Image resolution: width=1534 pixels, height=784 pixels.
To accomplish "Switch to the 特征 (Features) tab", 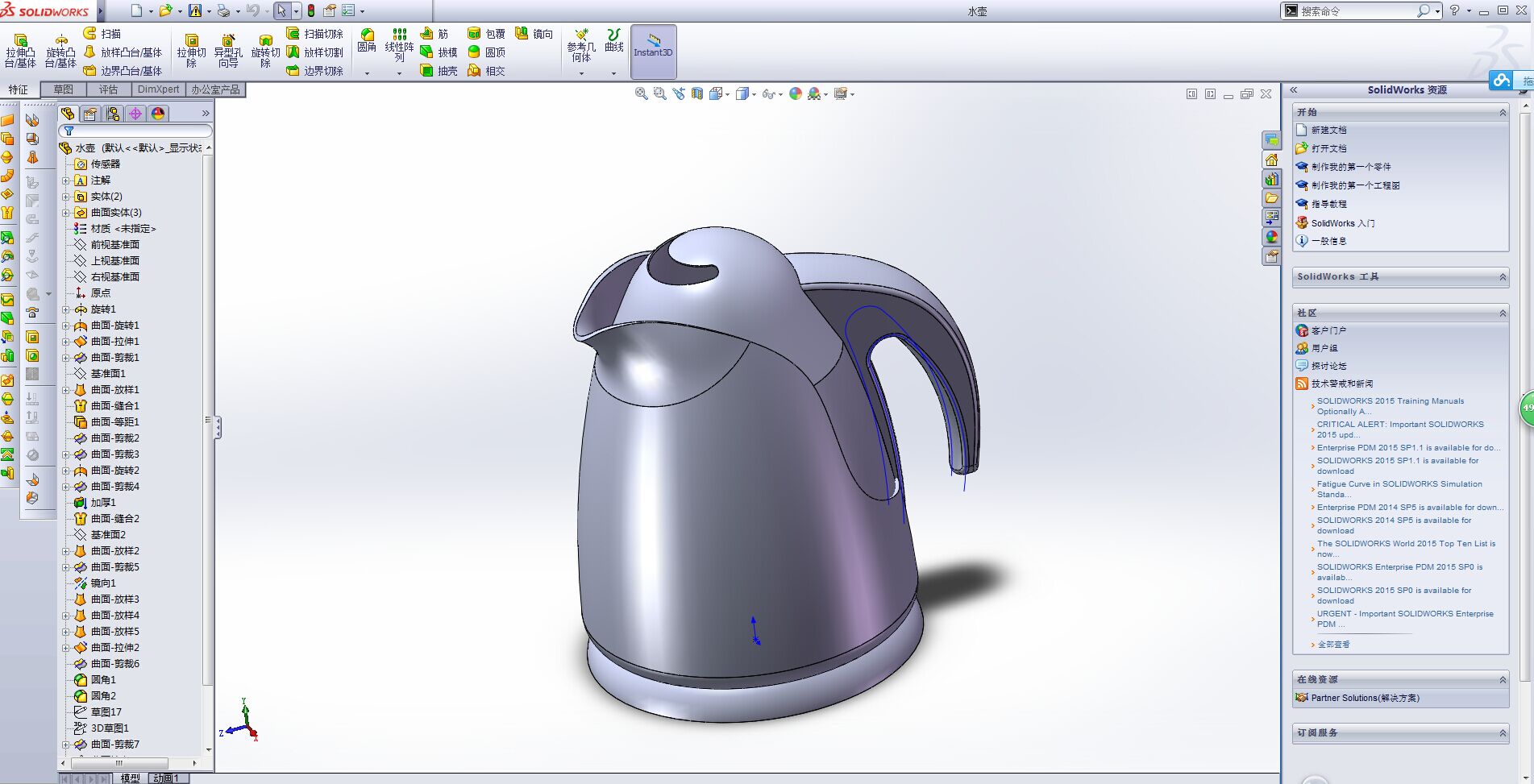I will click(x=19, y=89).
